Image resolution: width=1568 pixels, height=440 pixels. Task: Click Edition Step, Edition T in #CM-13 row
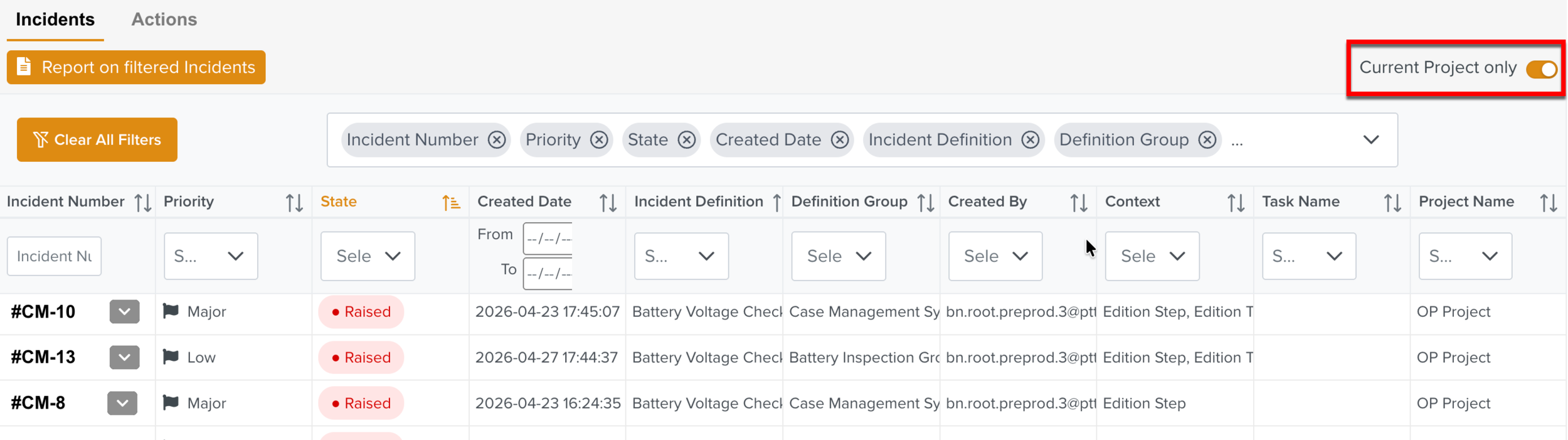pyautogui.click(x=1178, y=358)
